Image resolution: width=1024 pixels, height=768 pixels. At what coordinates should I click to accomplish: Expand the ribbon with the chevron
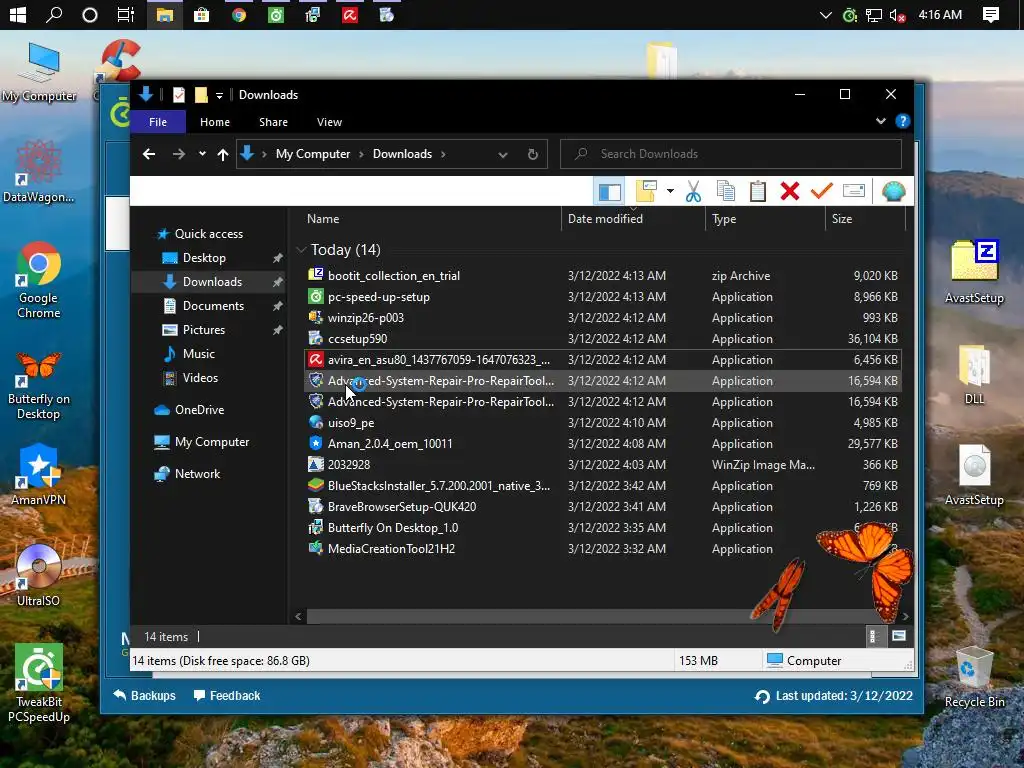[x=880, y=121]
